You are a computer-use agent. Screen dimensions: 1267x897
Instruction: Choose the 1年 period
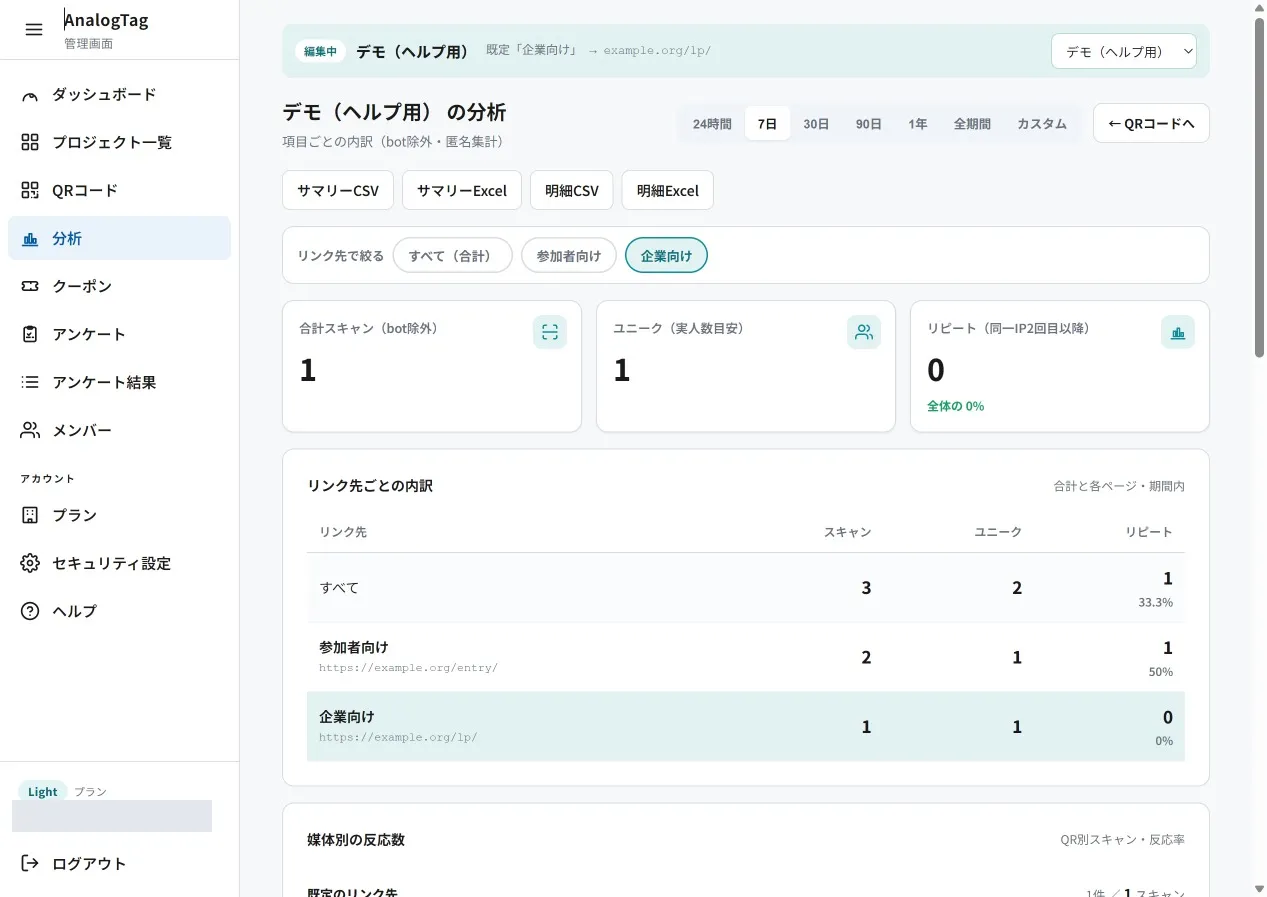pyautogui.click(x=917, y=124)
